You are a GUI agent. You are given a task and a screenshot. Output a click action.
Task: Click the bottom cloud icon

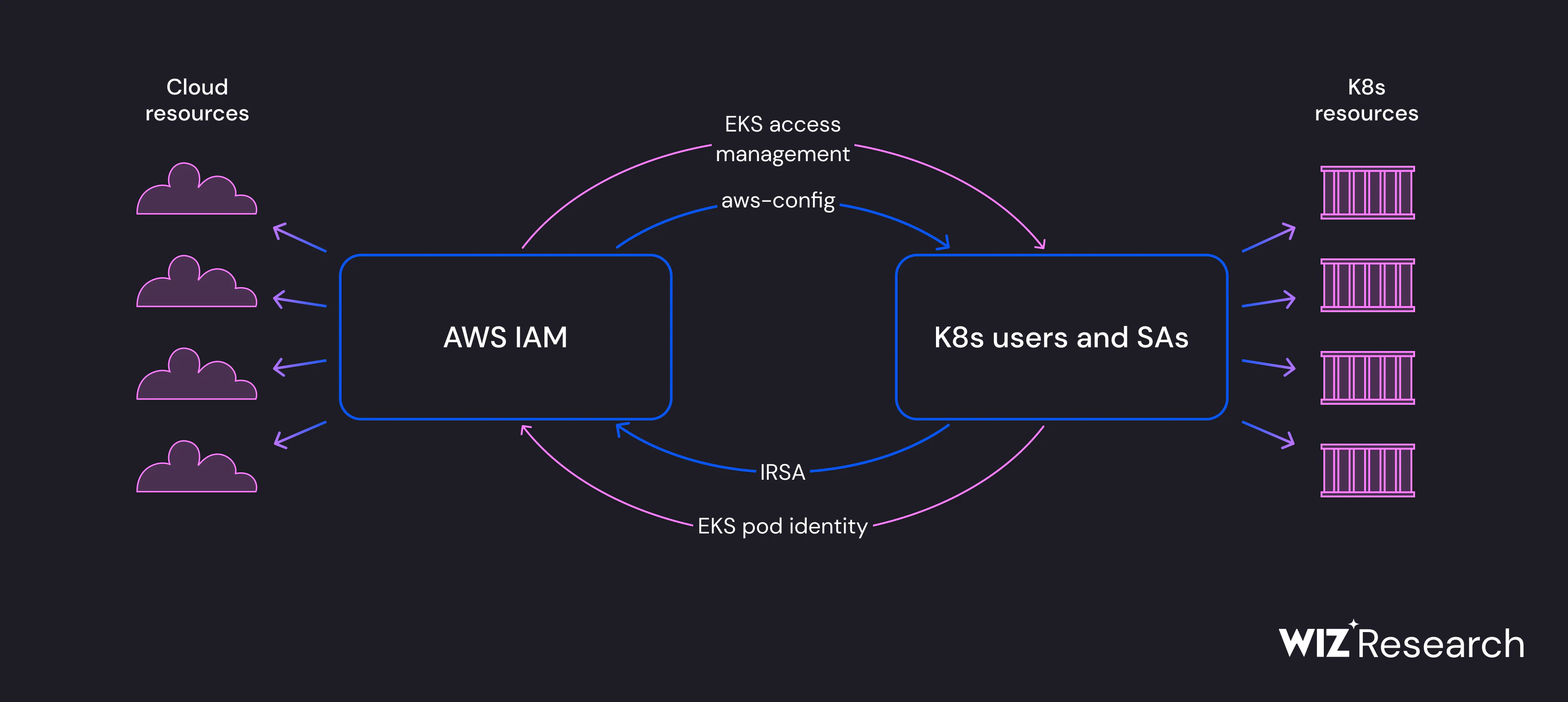click(196, 466)
